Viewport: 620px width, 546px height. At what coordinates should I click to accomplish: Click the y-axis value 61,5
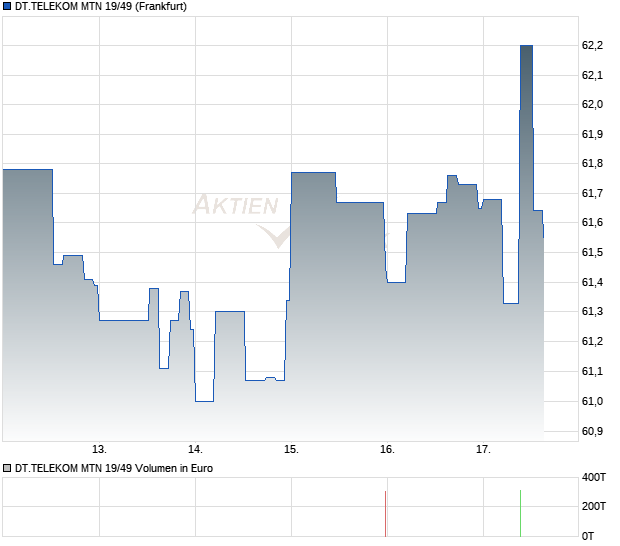pyautogui.click(x=592, y=252)
